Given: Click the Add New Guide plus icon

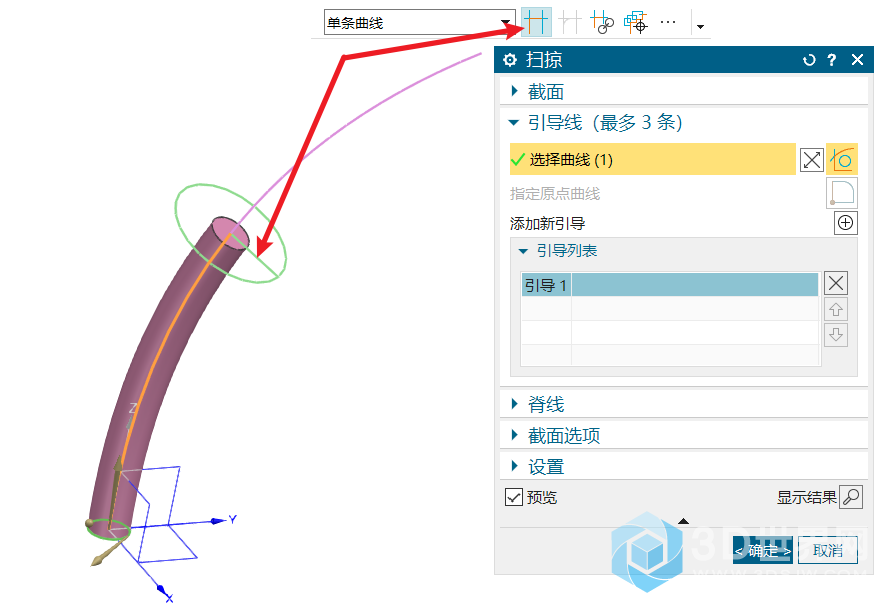Looking at the screenshot, I should pos(846,223).
